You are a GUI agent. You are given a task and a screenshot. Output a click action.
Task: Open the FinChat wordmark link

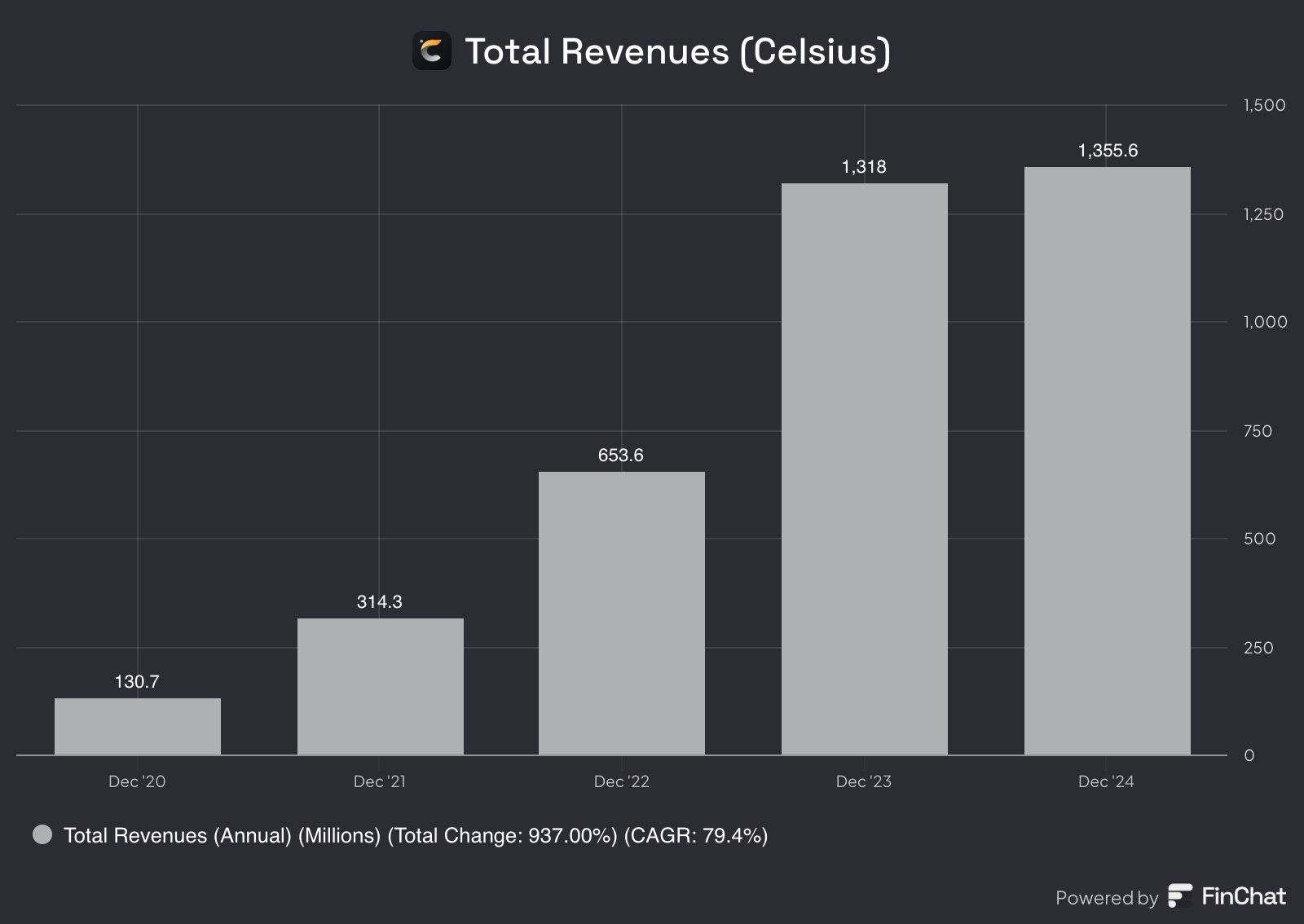tap(1244, 896)
